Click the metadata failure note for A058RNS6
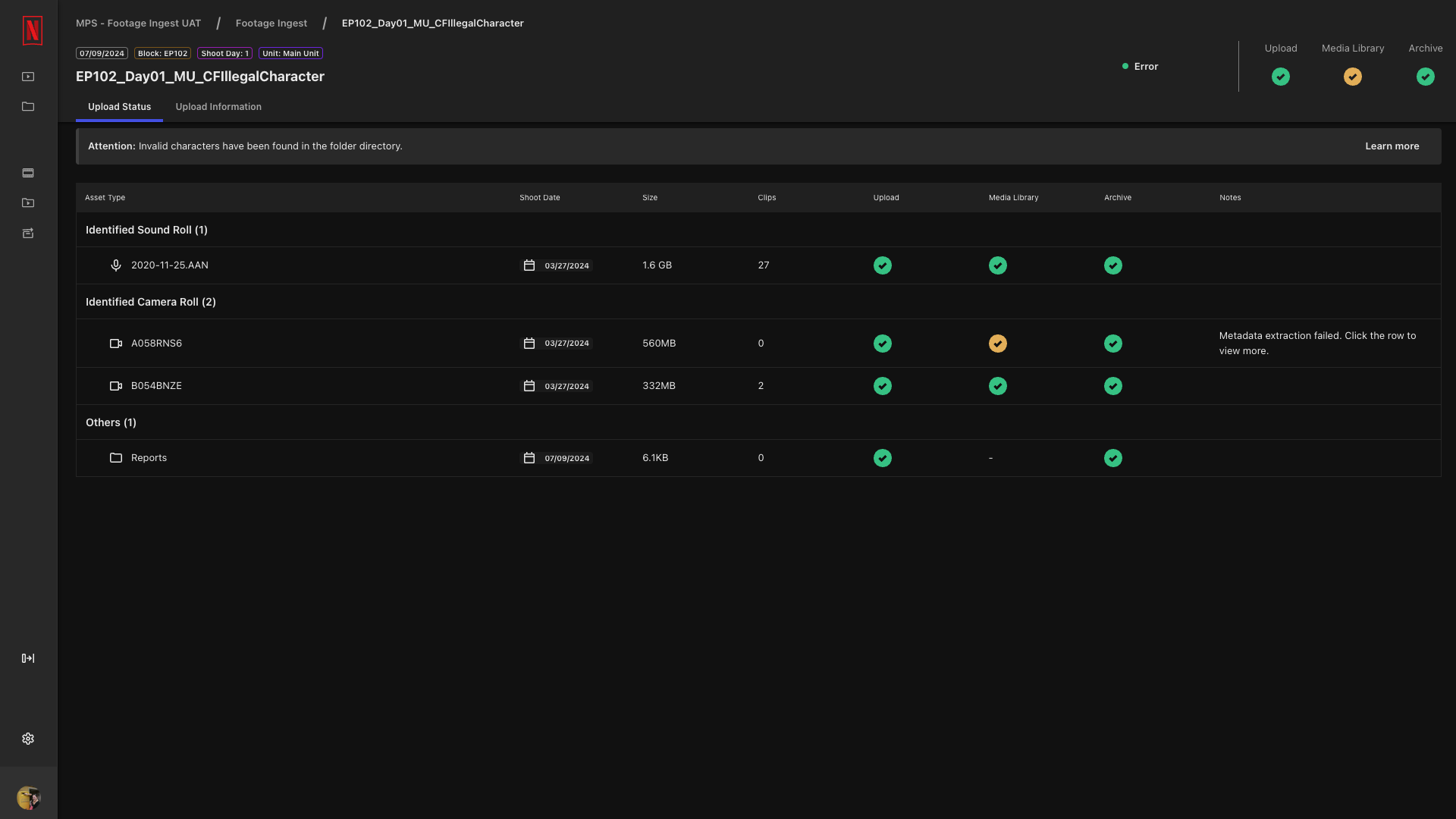 pos(1317,343)
